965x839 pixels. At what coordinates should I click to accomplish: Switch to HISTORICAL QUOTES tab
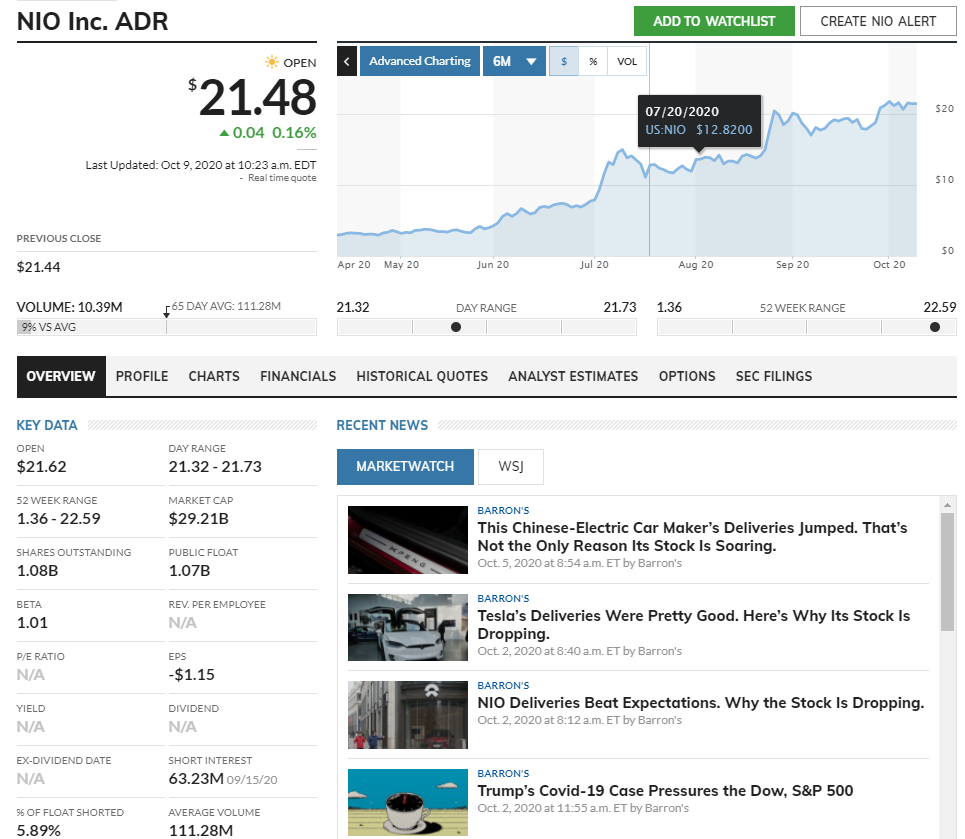point(422,376)
